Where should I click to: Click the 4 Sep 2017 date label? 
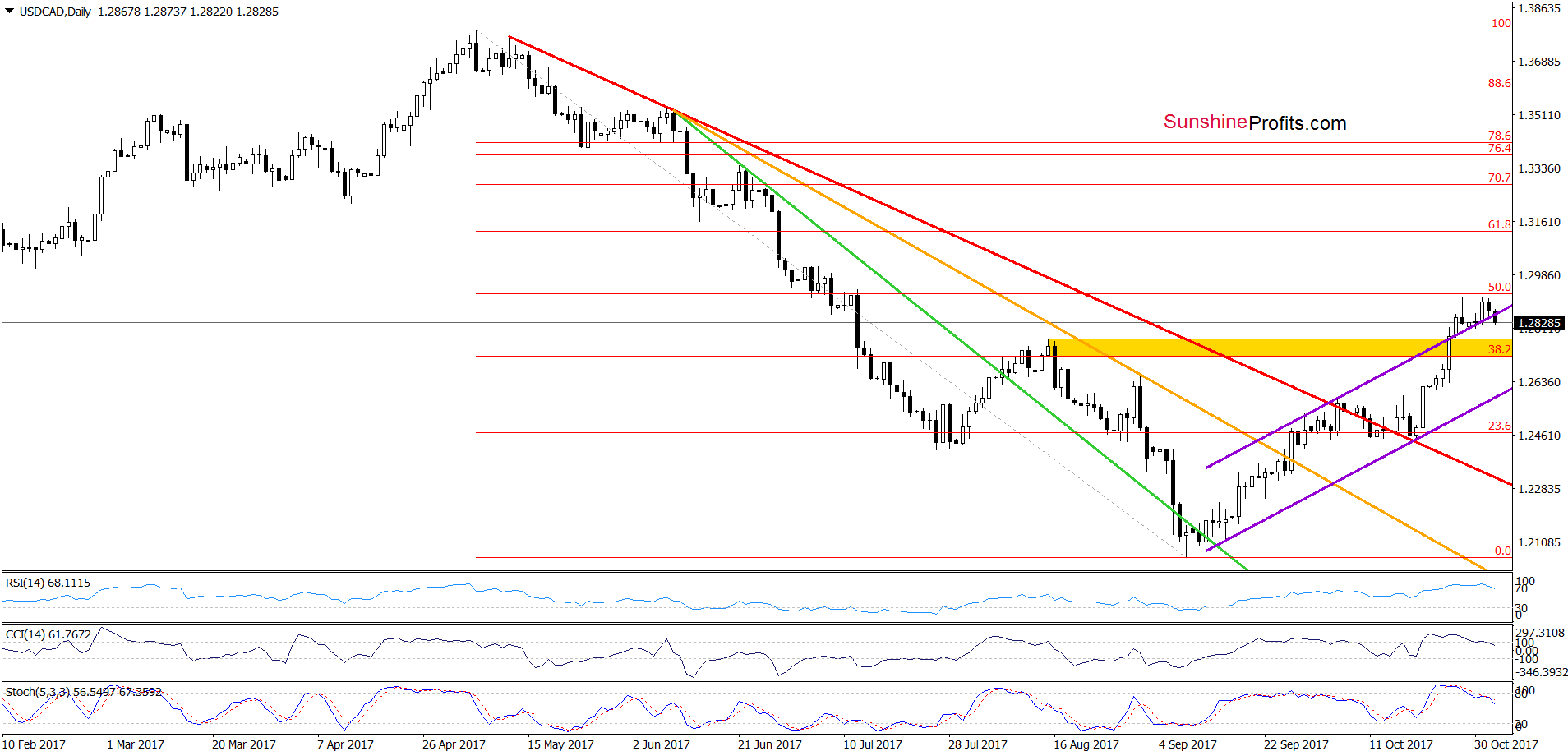click(x=1188, y=744)
